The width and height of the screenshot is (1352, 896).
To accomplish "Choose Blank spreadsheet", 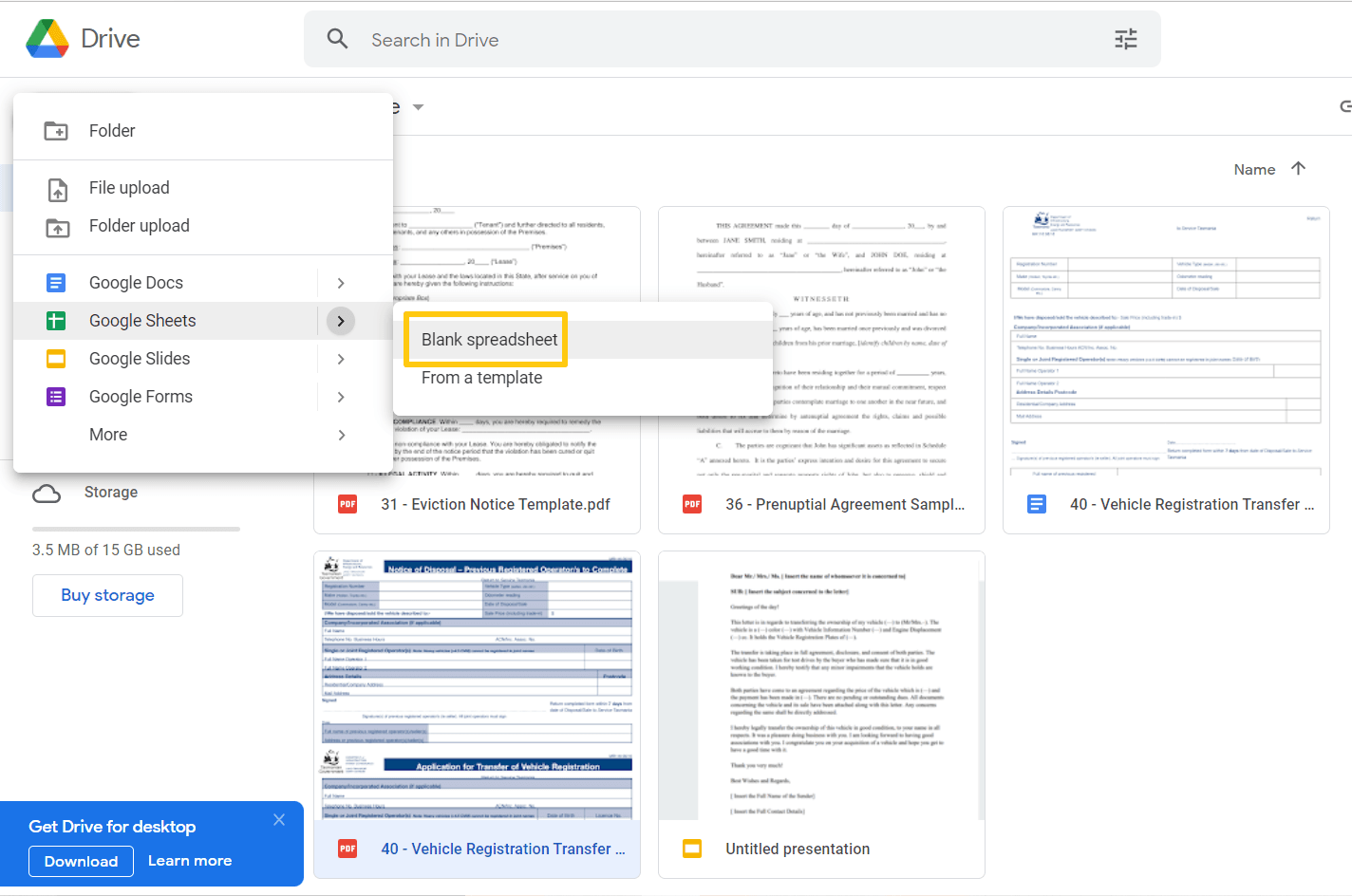I will 583,340.
